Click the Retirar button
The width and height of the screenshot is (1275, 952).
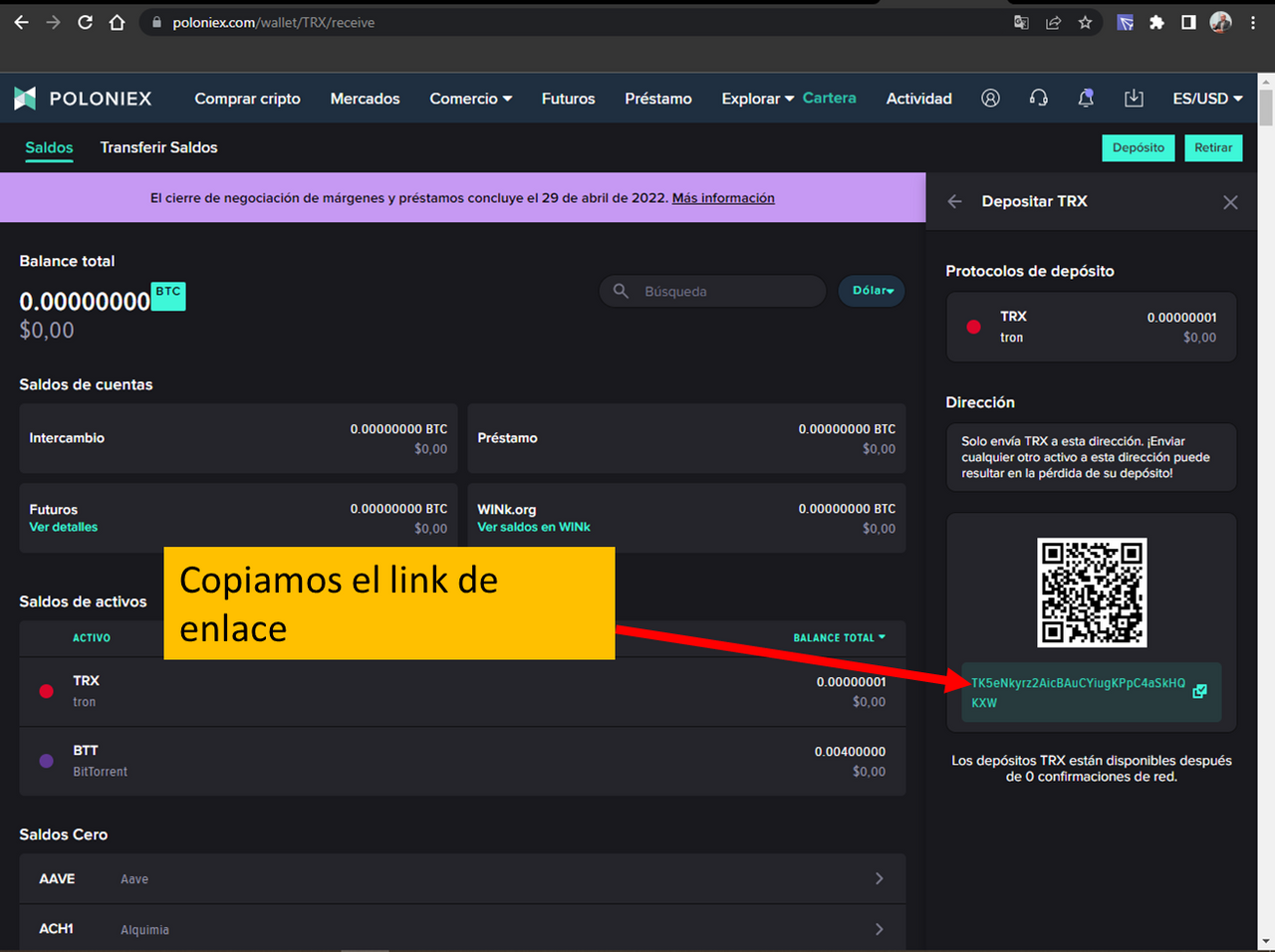[1213, 147]
